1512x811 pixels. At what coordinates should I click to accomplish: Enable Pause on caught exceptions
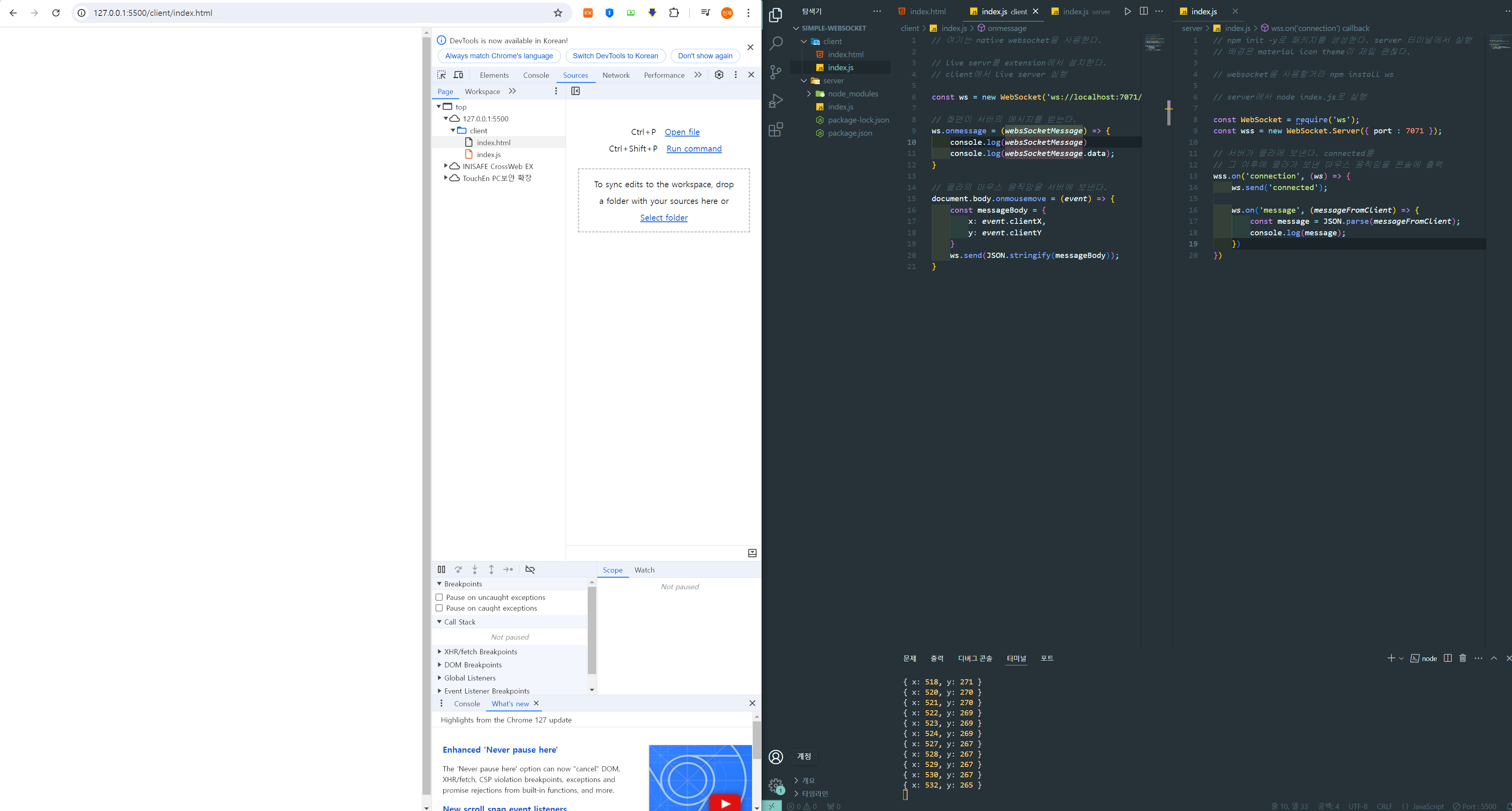tap(439, 608)
